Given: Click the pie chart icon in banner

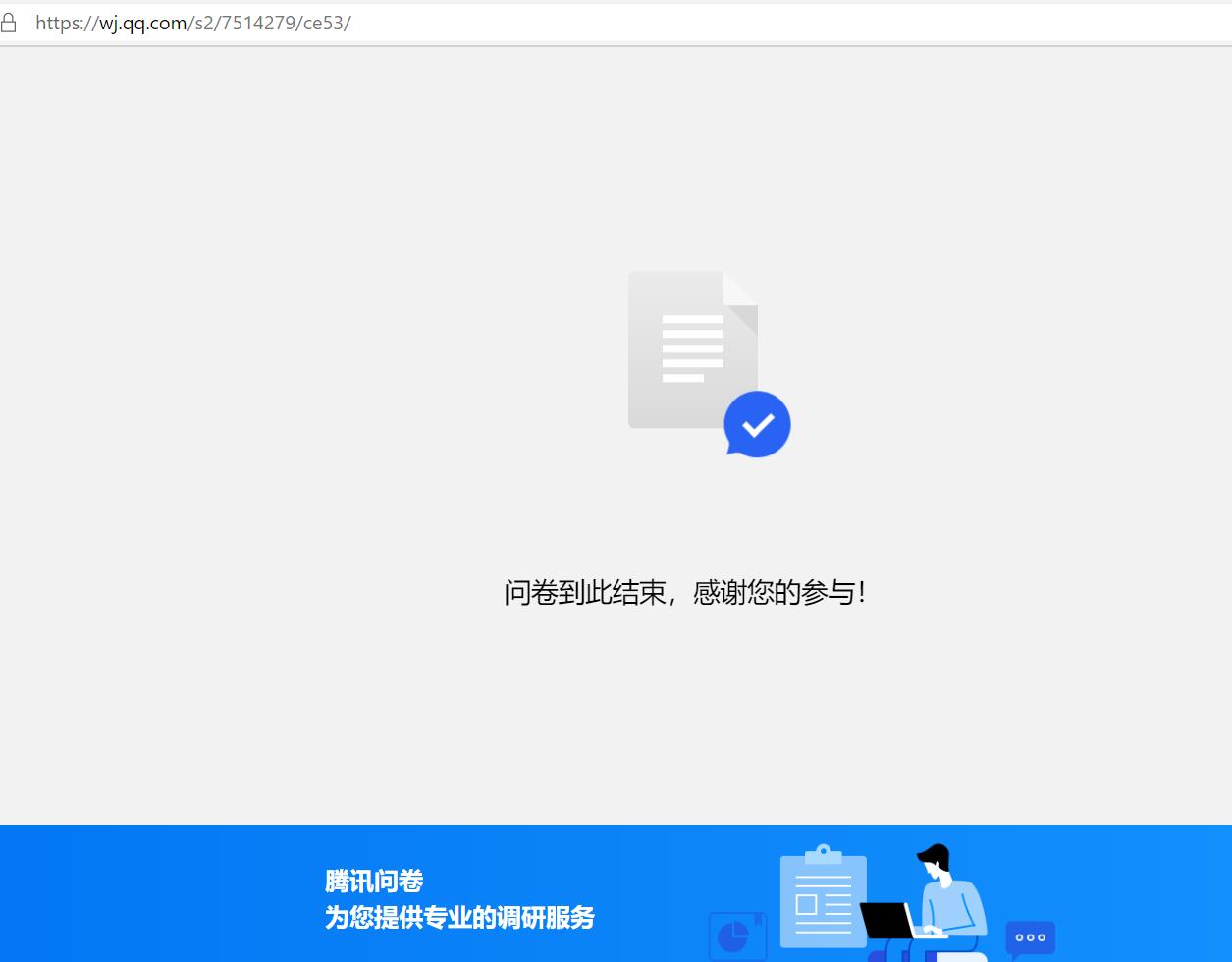Looking at the screenshot, I should click(737, 936).
